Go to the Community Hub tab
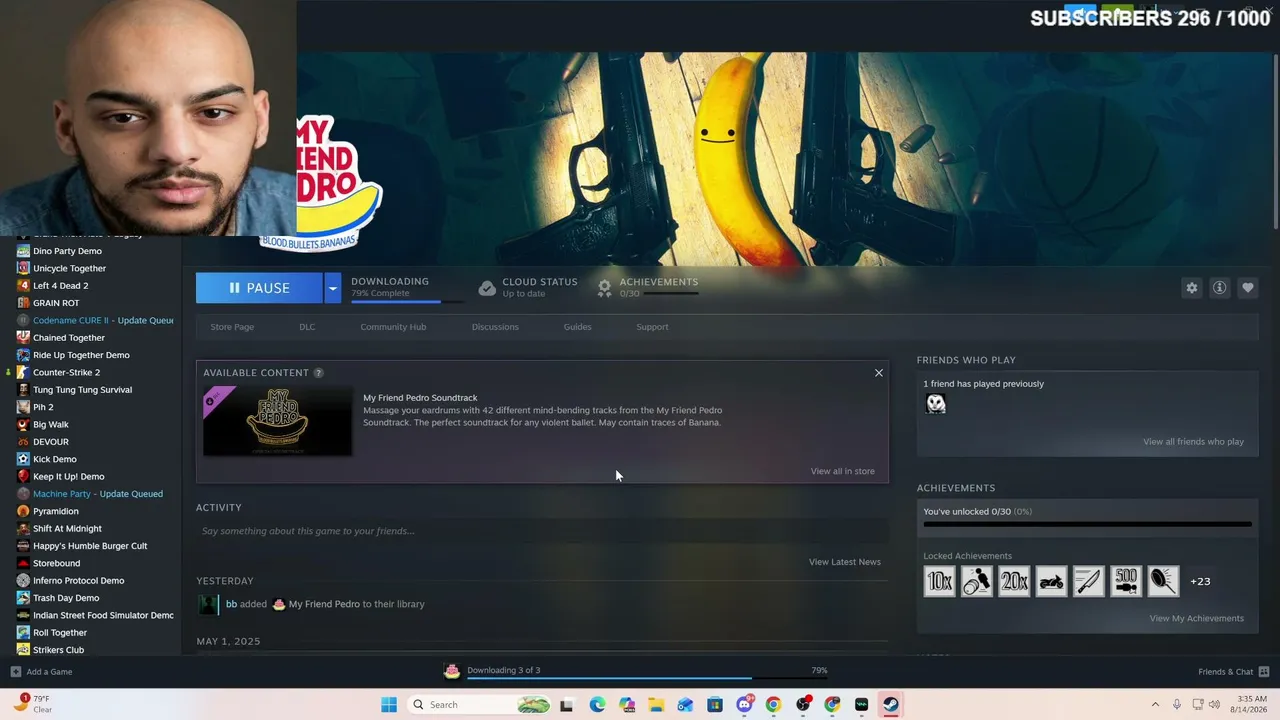The height and width of the screenshot is (720, 1280). click(x=393, y=327)
